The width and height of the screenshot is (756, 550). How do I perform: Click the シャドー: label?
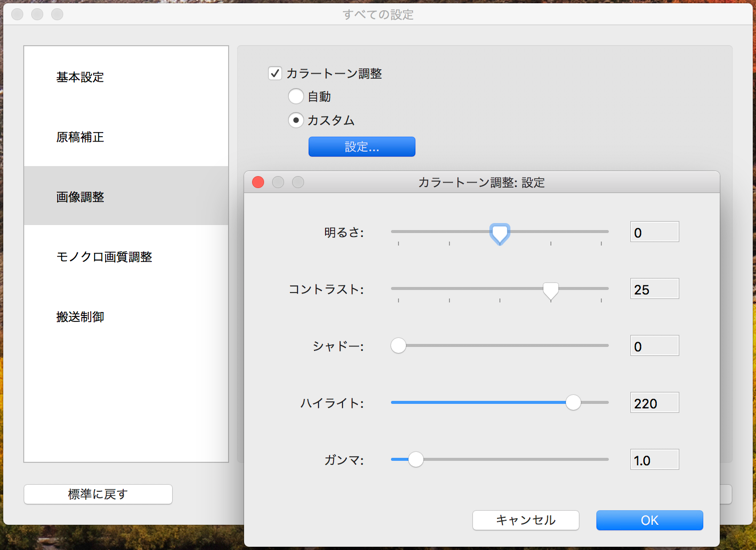click(338, 347)
